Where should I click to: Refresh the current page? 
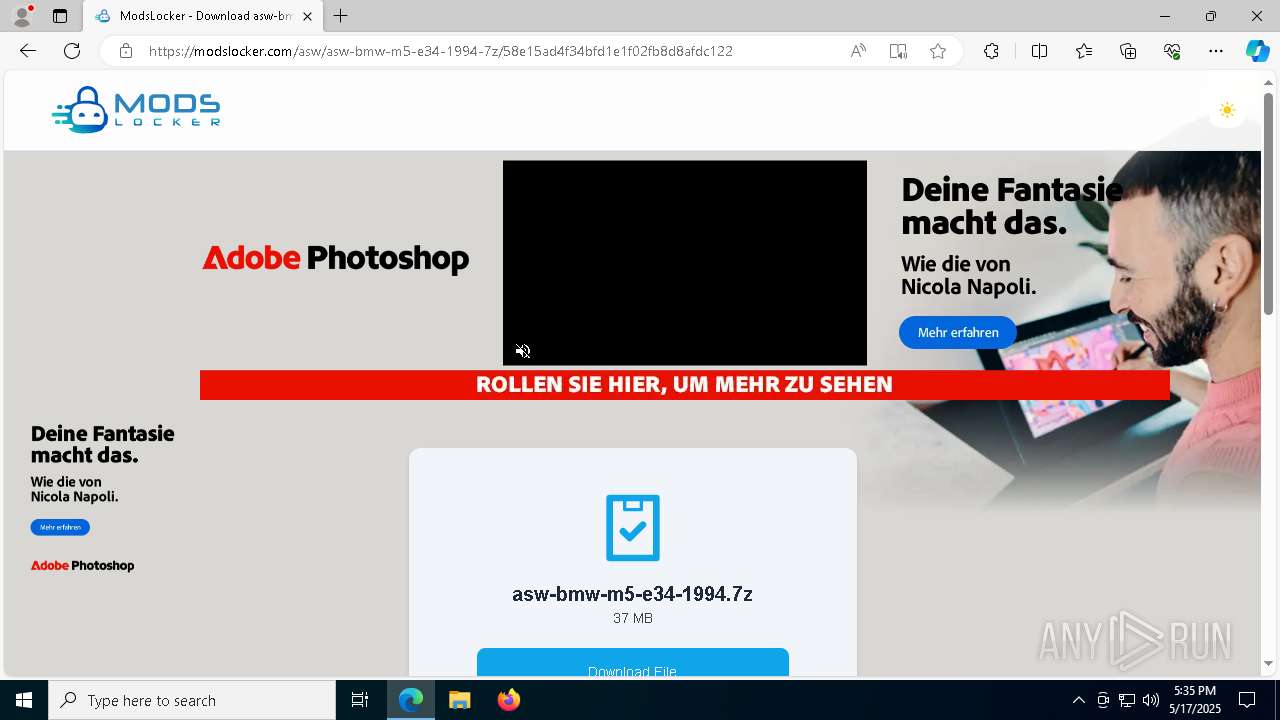click(x=72, y=51)
